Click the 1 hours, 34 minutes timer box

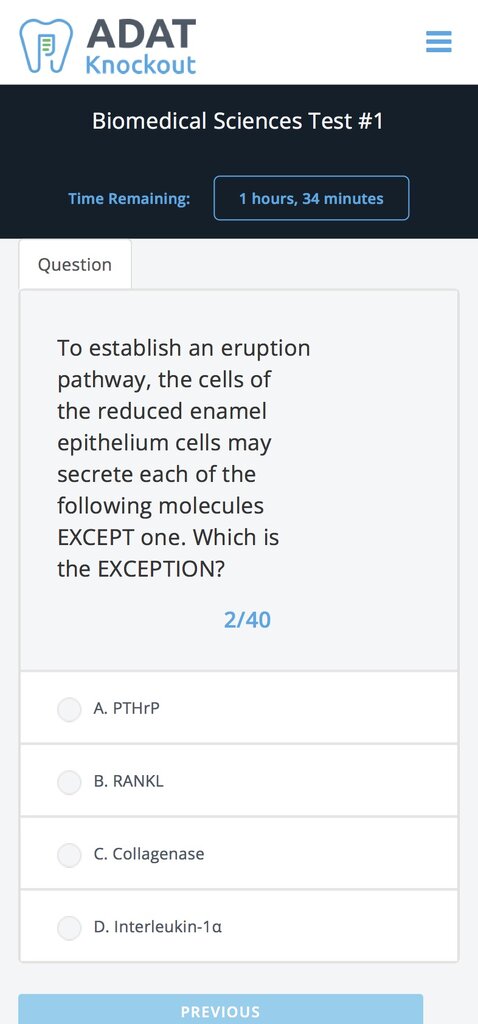point(311,198)
